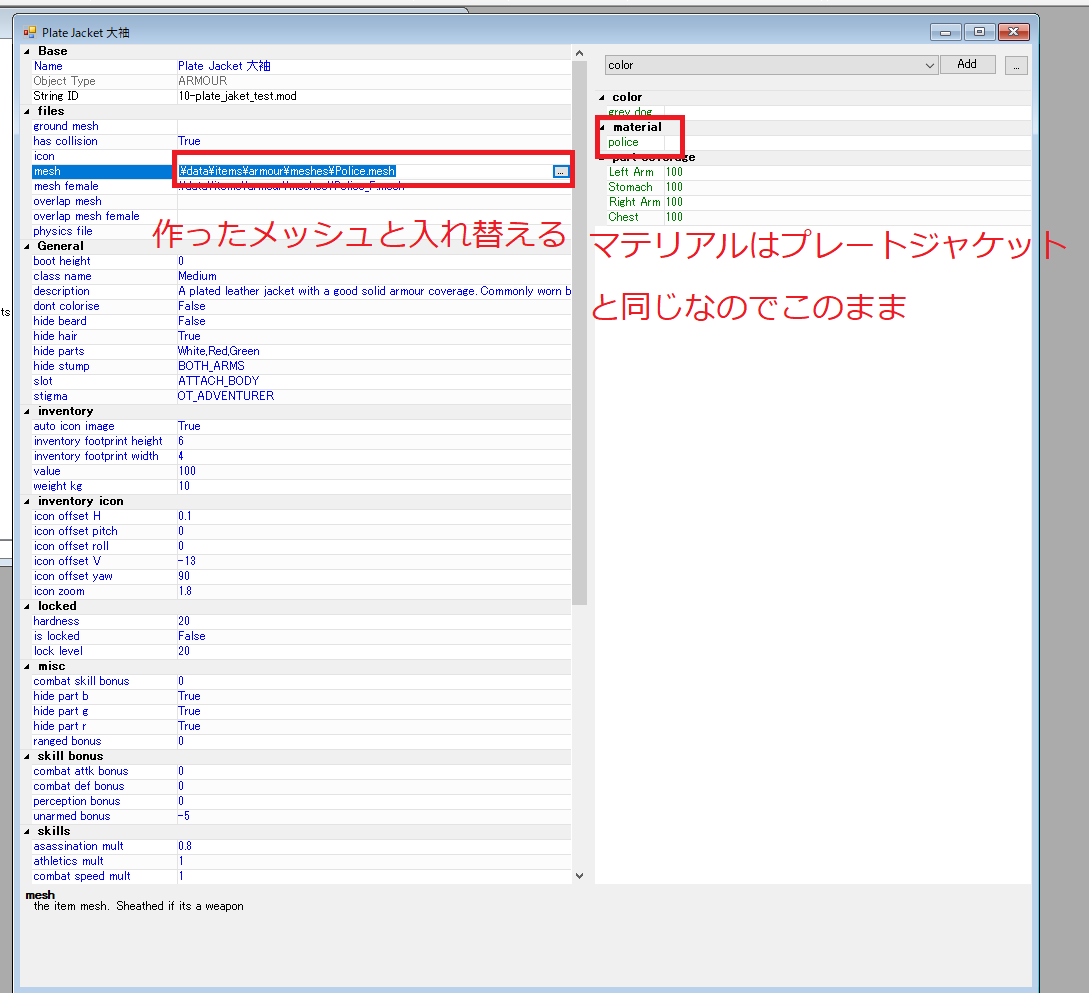Click the dont colorise False value

pos(192,306)
